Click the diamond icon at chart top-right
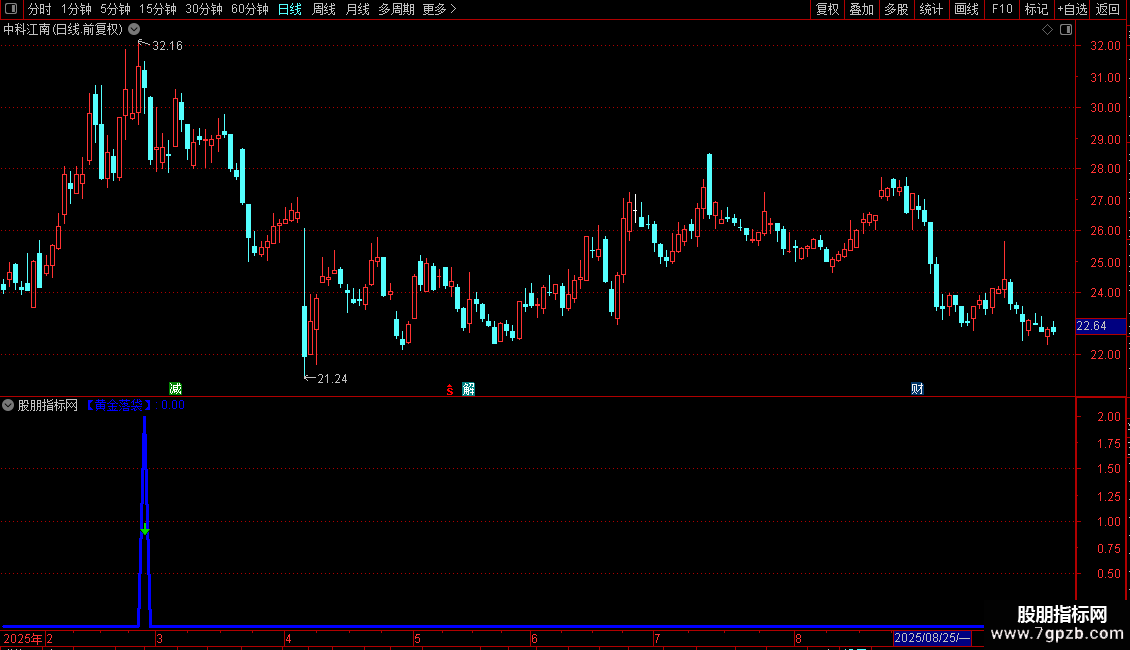 pyautogui.click(x=1048, y=30)
